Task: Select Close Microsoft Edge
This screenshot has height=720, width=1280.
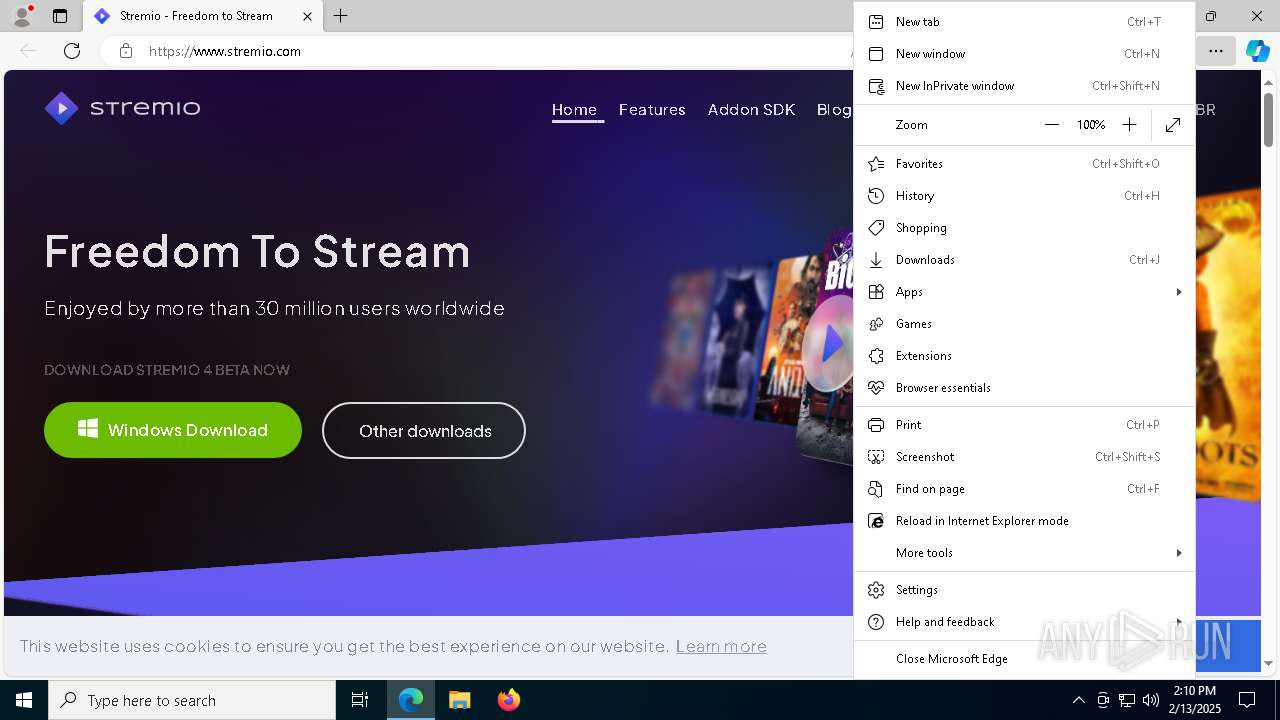Action: pyautogui.click(x=1024, y=659)
